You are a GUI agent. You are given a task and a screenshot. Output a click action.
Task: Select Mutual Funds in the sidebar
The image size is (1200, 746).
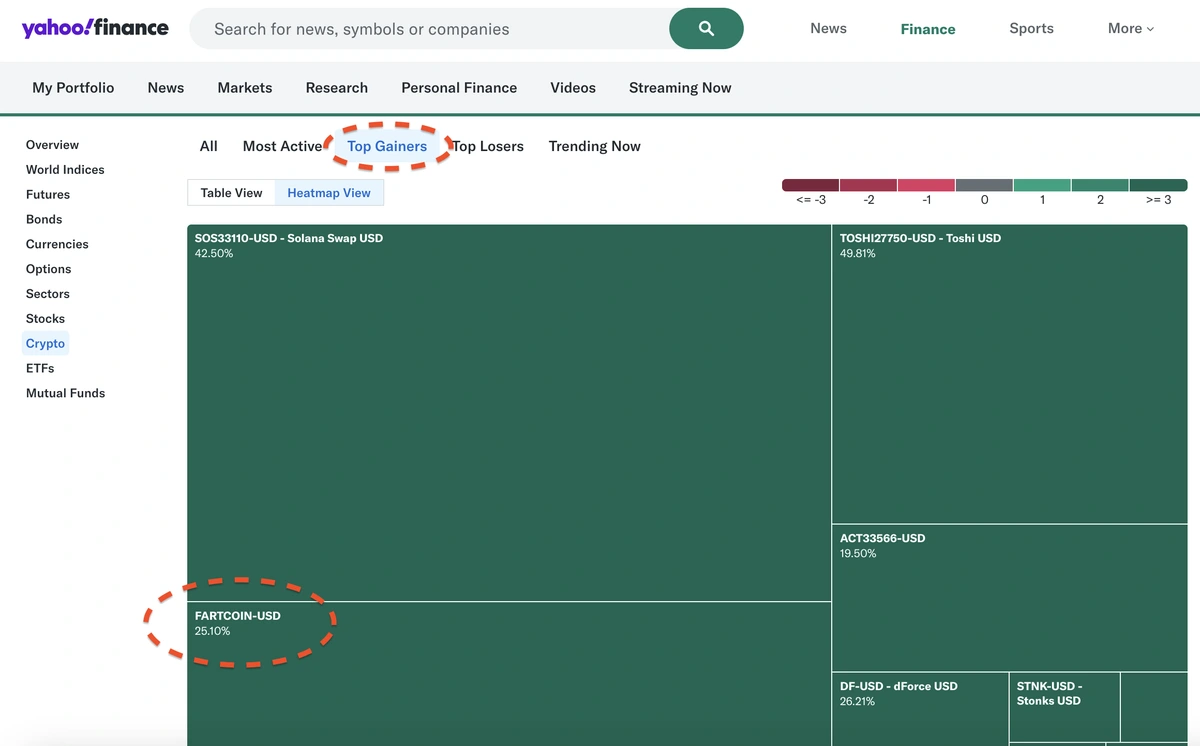(65, 394)
